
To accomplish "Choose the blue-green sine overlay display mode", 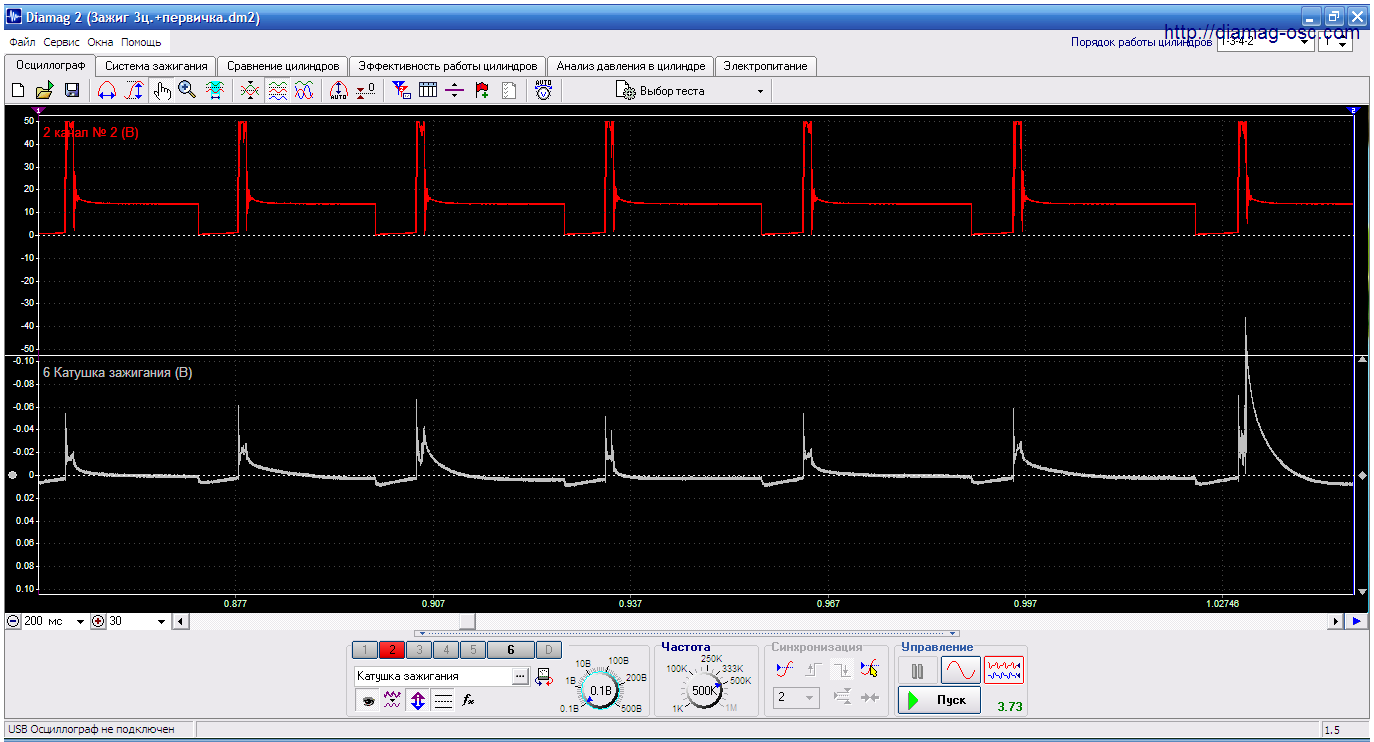I will coord(304,91).
